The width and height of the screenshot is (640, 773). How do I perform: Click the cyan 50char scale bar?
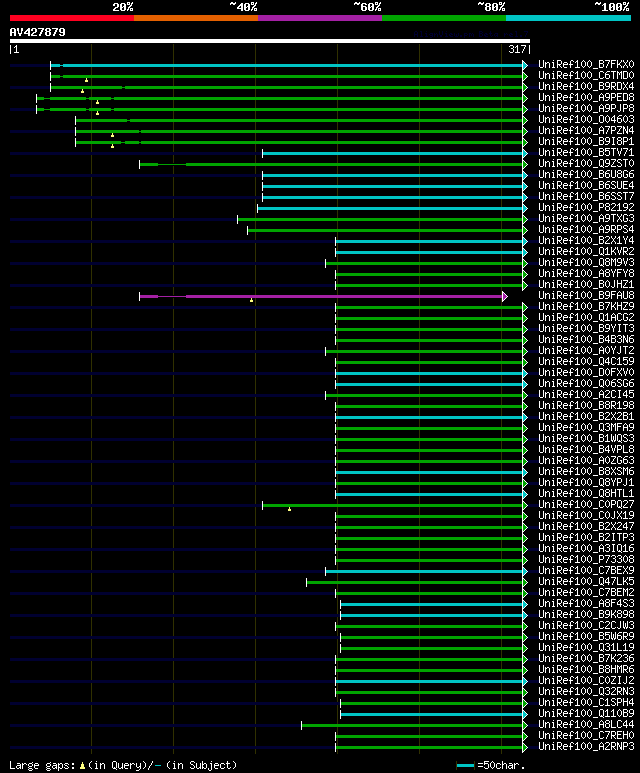(x=466, y=766)
